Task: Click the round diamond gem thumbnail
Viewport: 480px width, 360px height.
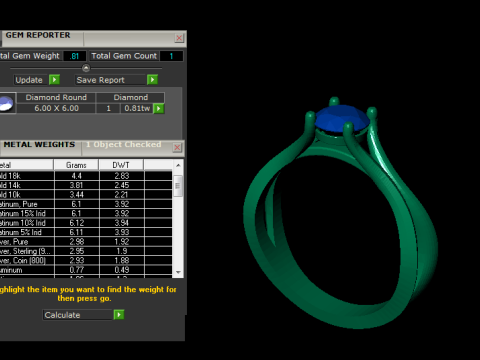Action: click(x=6, y=103)
